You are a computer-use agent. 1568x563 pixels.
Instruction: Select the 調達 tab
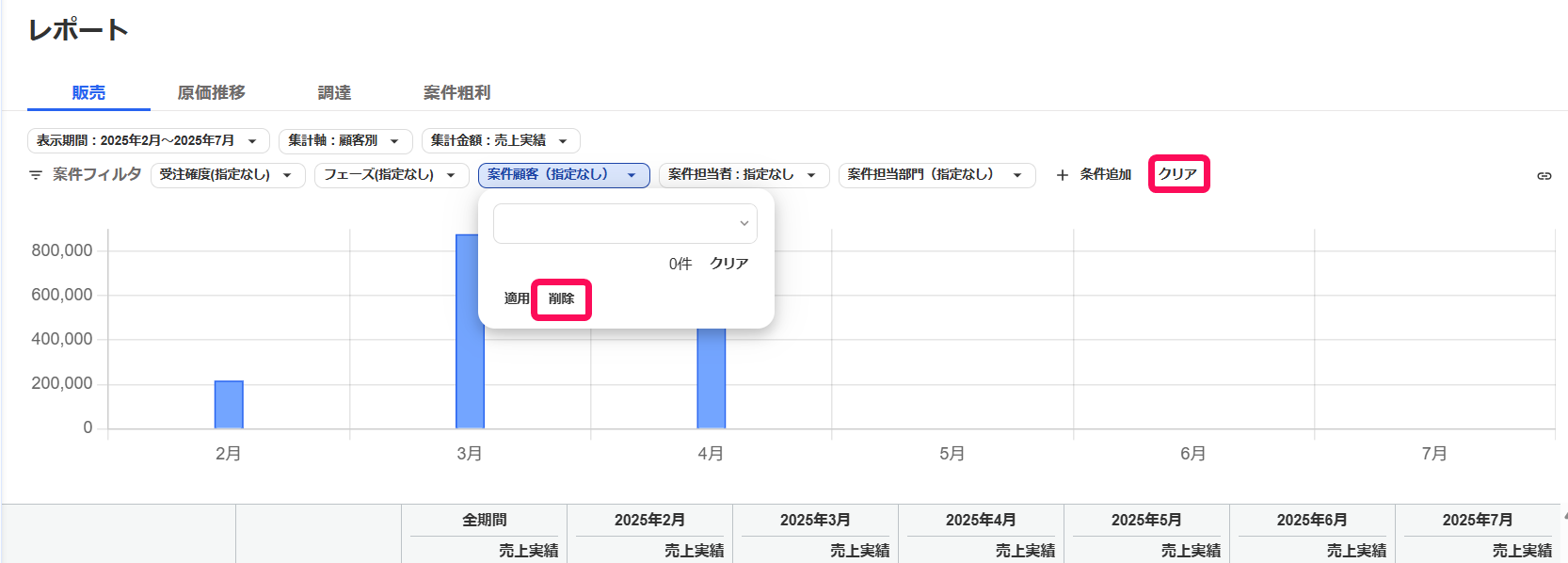pos(334,92)
